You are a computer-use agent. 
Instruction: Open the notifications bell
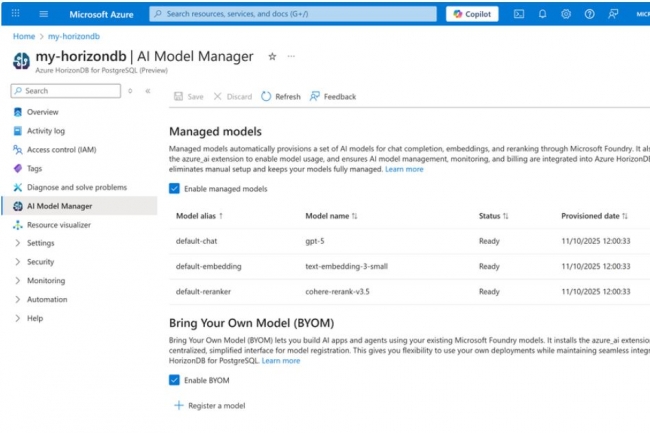pos(542,14)
